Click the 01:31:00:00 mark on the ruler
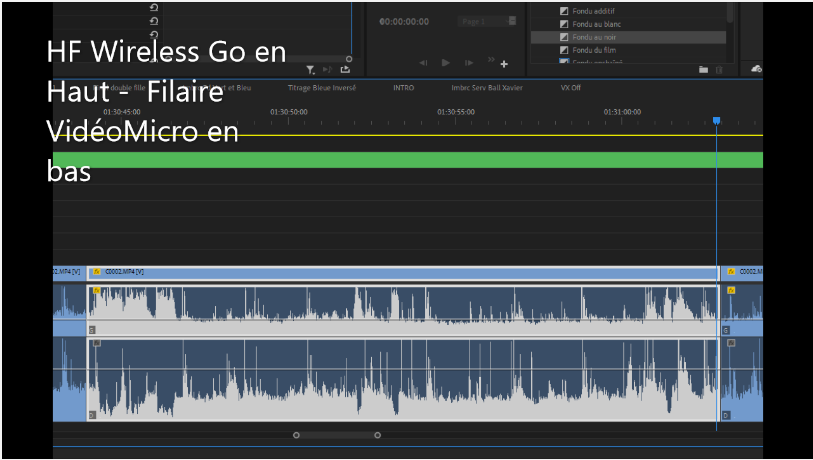The width and height of the screenshot is (813, 460). point(622,112)
